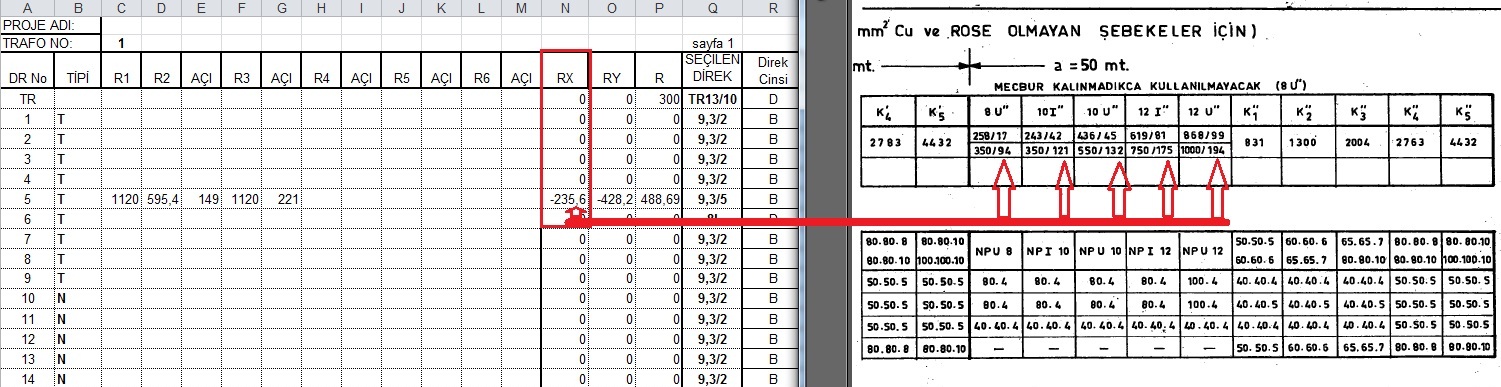Click NPU 10 in the document table

tap(1101, 252)
